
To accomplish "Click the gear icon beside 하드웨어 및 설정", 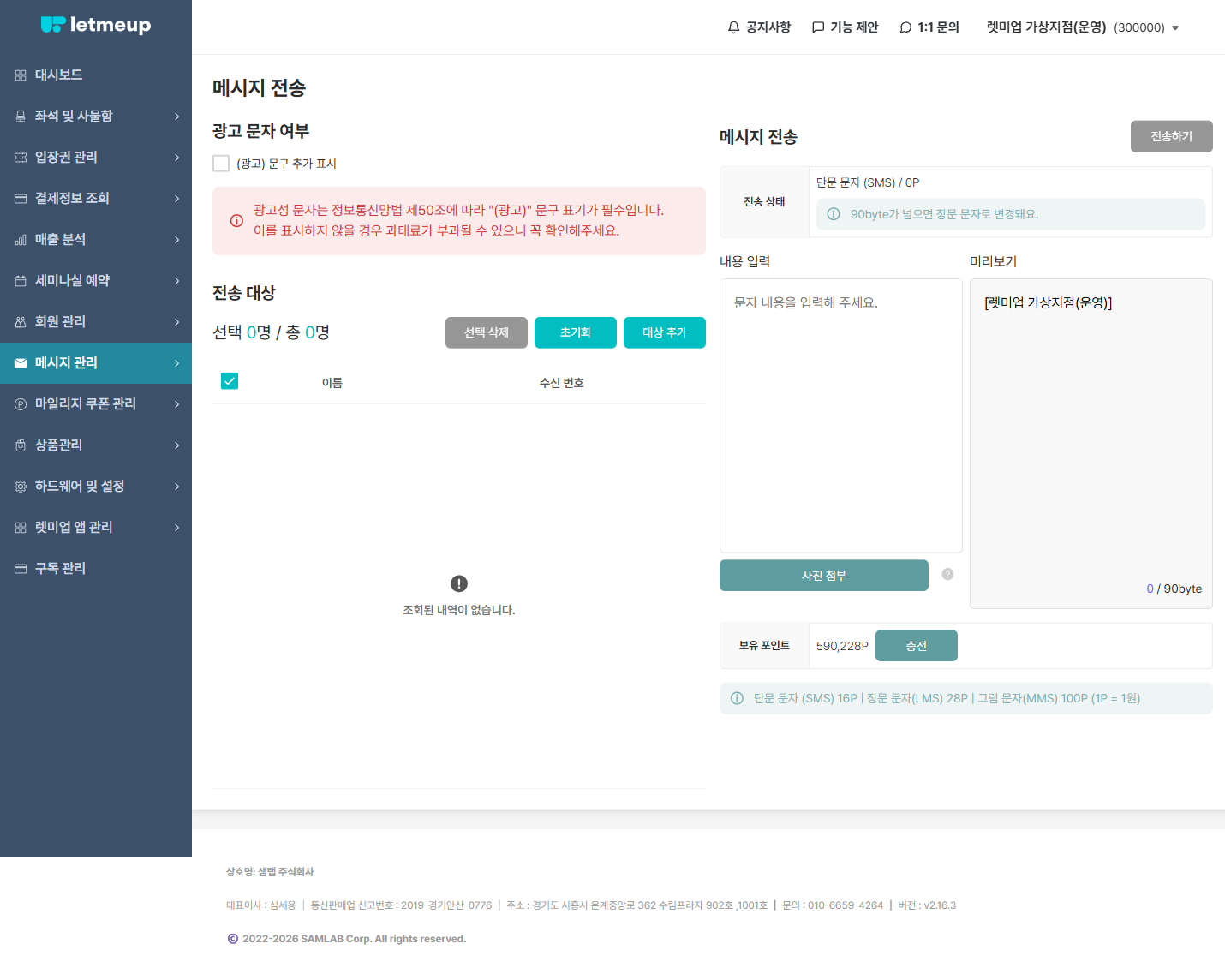I will tap(21, 487).
